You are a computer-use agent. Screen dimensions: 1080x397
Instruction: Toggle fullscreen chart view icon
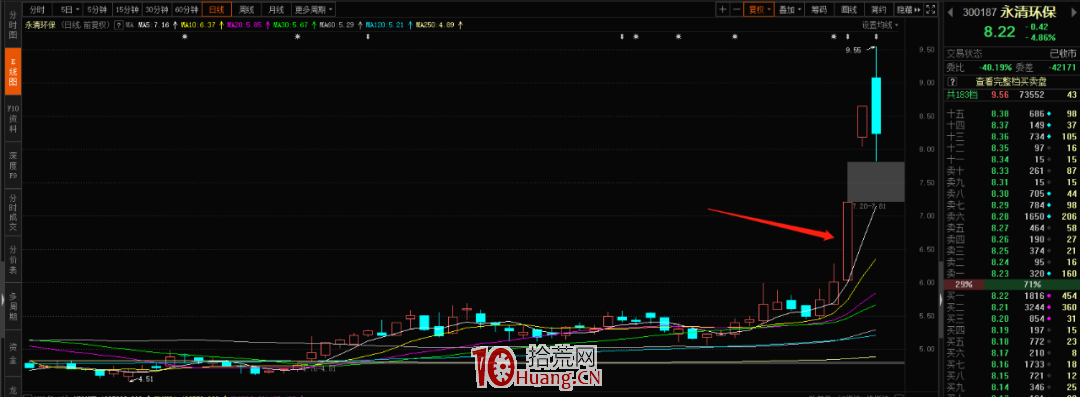931,10
